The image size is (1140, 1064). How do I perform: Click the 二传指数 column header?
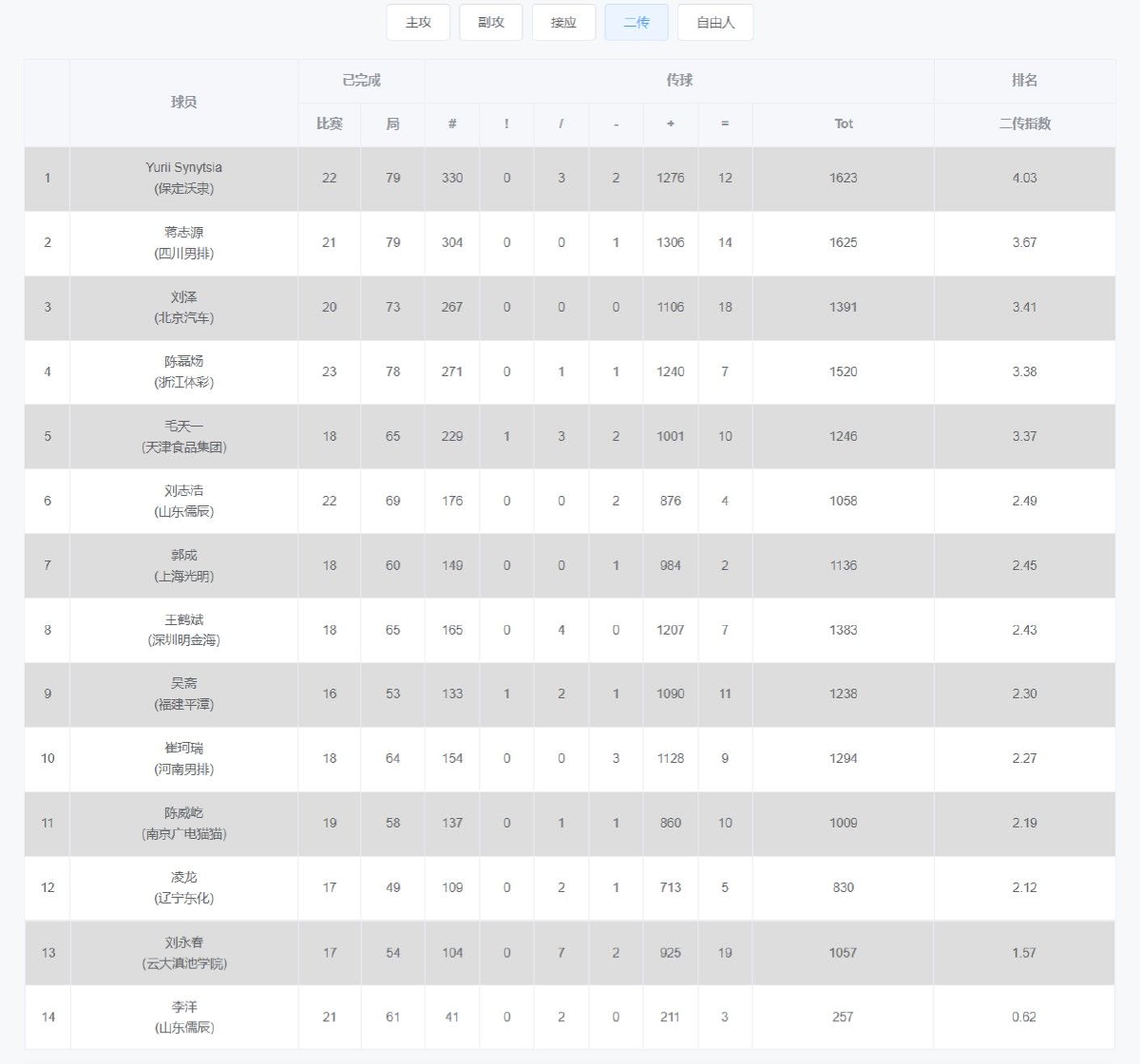click(1024, 123)
